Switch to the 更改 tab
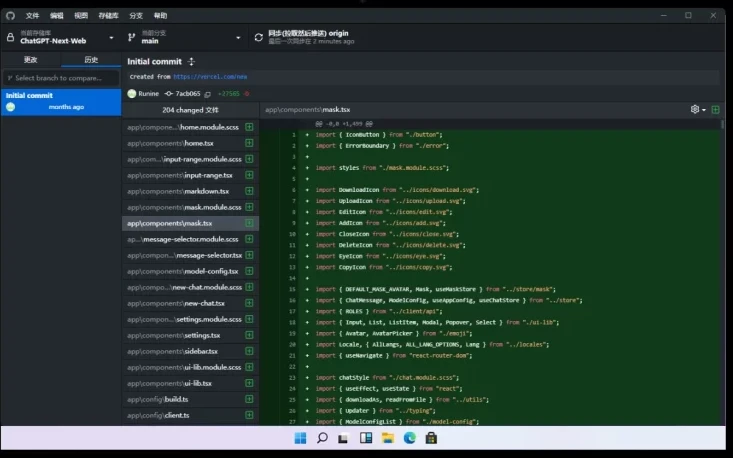 point(31,59)
